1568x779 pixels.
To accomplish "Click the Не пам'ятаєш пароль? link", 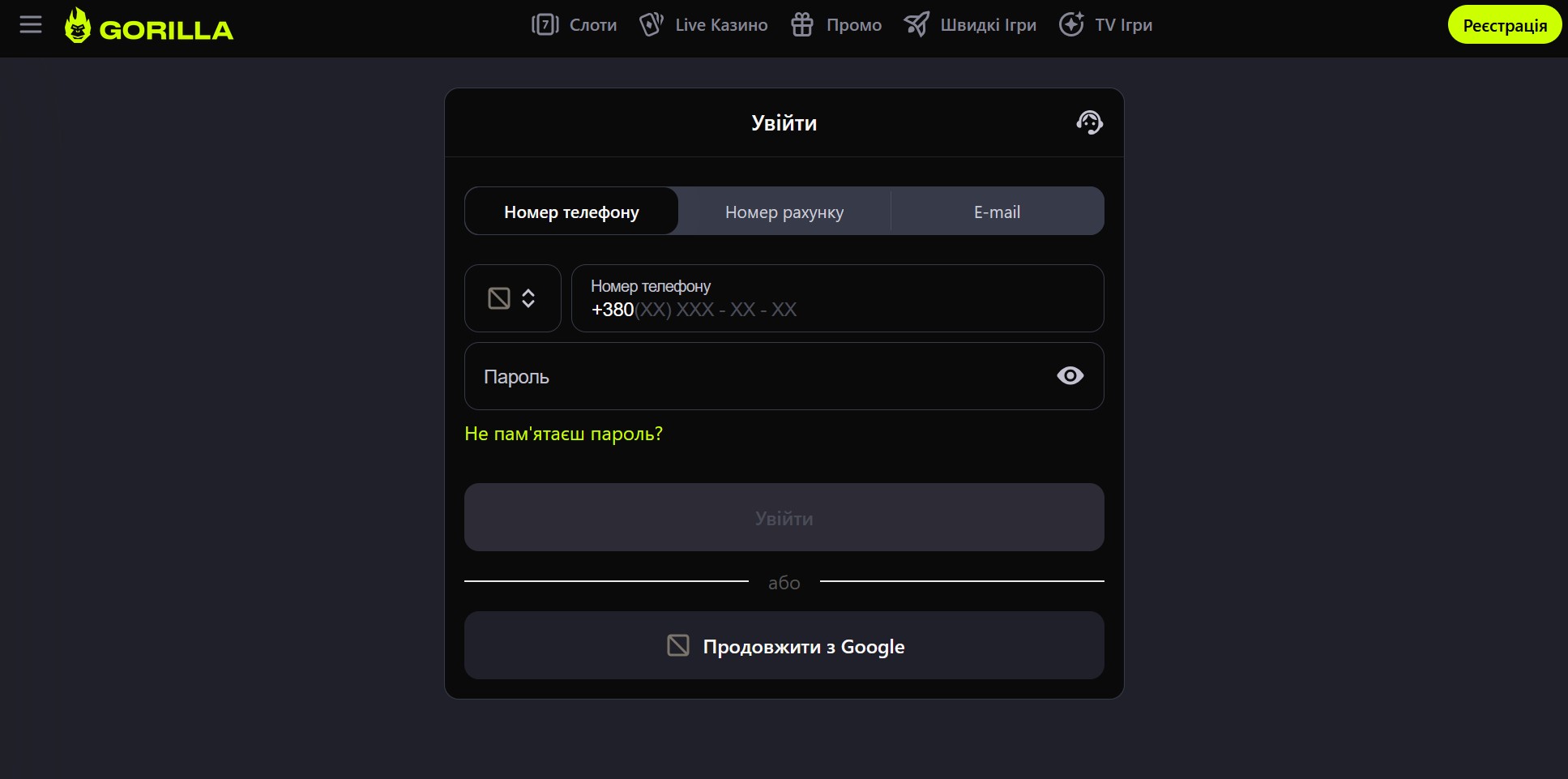I will pyautogui.click(x=563, y=434).
